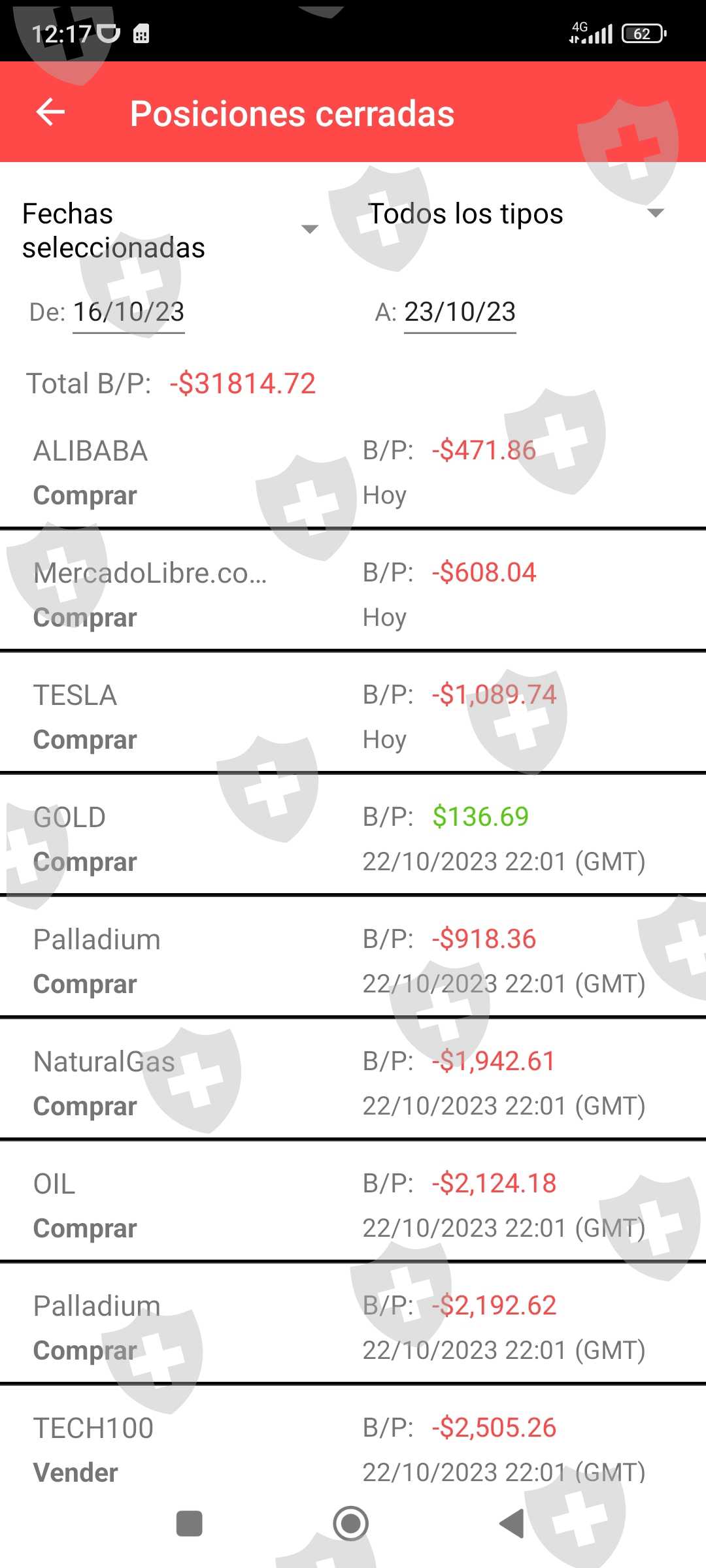Tap the NaturalGas position entry
The width and height of the screenshot is (706, 1568).
(353, 1083)
